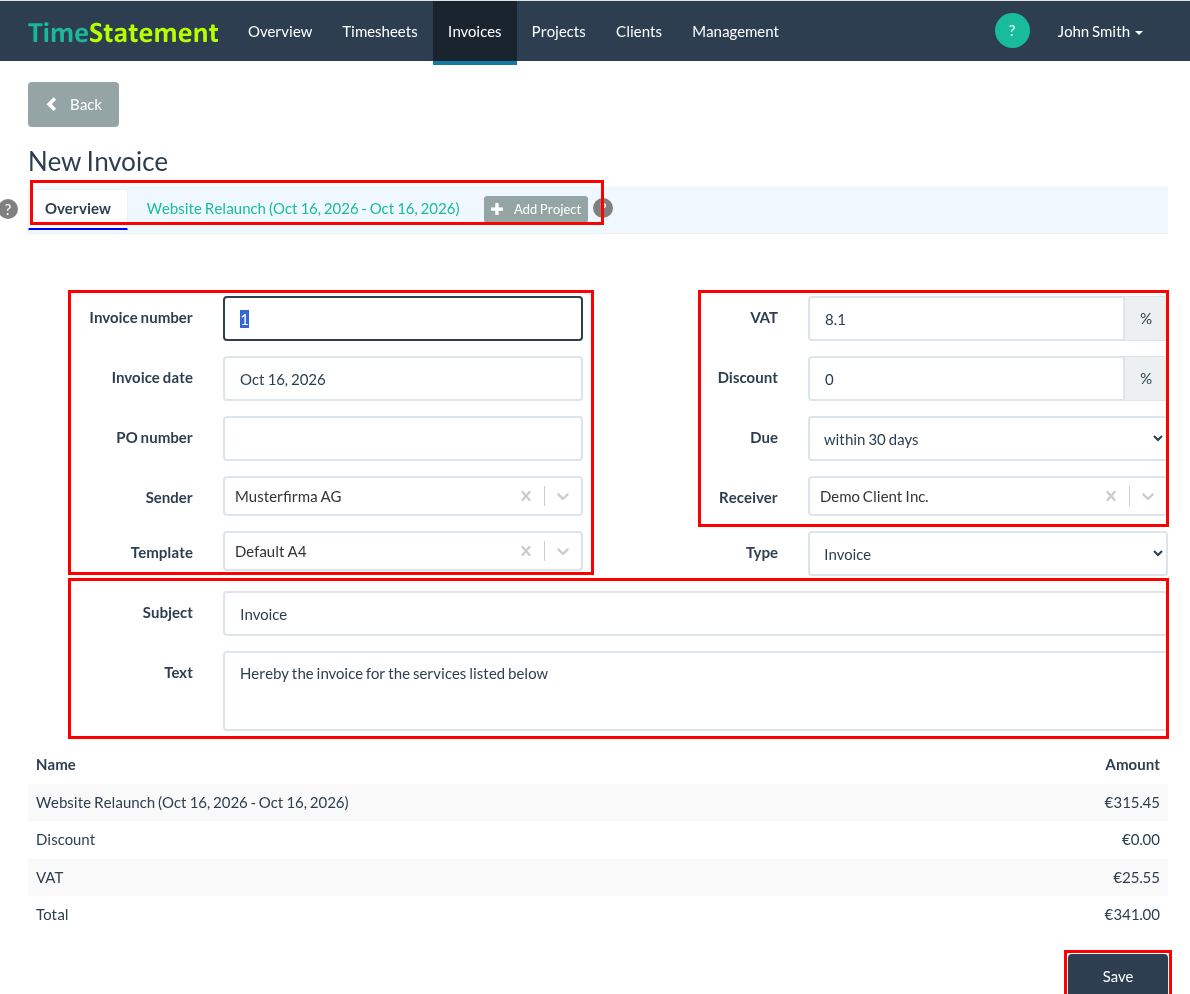Open the Invoices navigation item

tap(474, 32)
